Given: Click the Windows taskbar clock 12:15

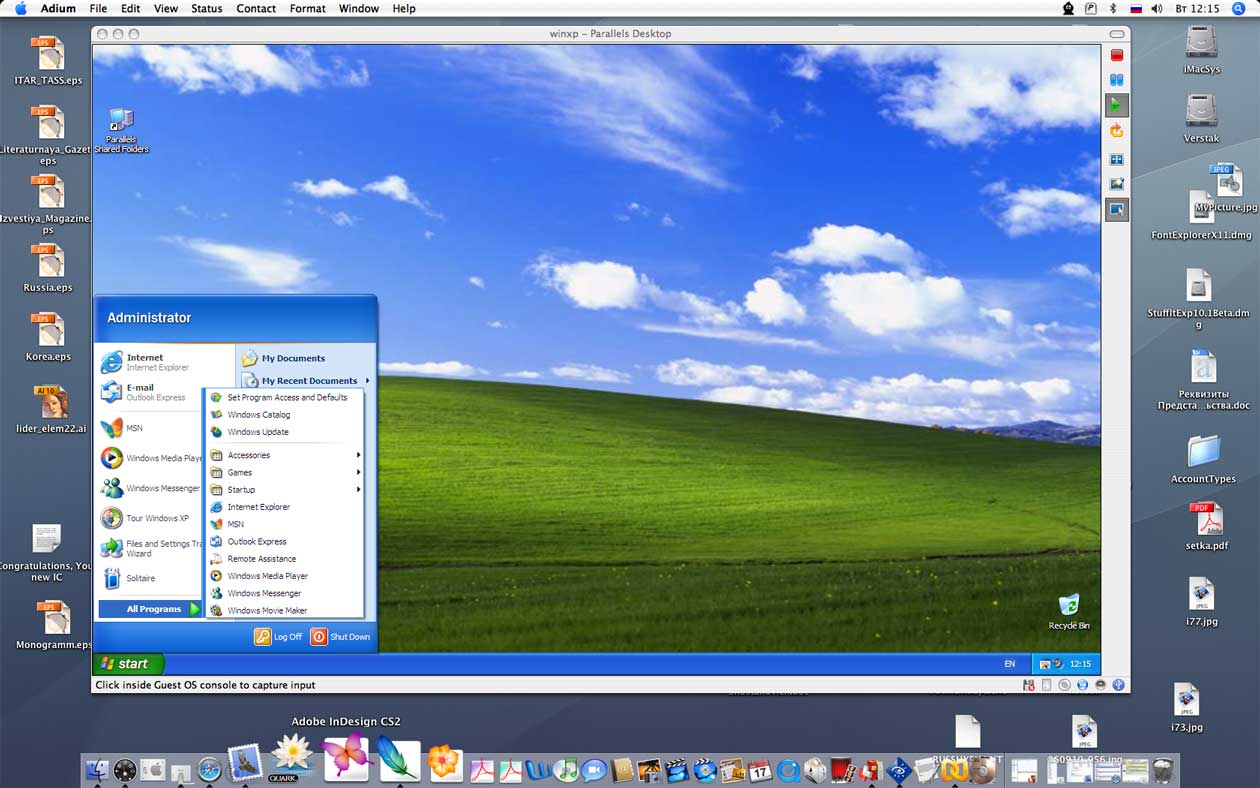Looking at the screenshot, I should click(x=1081, y=664).
